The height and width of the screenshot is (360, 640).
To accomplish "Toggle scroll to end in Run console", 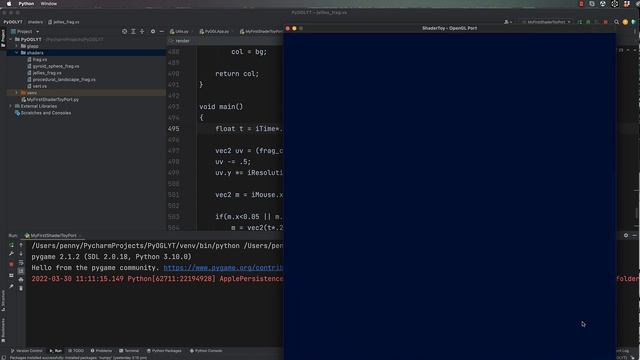I will 21,271.
